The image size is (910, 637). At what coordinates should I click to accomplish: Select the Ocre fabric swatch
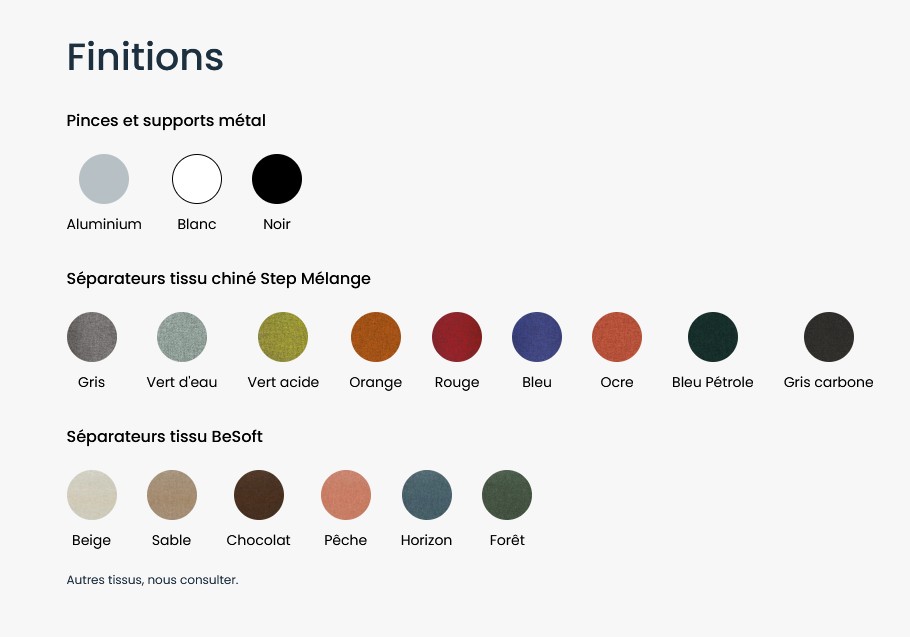[x=617, y=337]
